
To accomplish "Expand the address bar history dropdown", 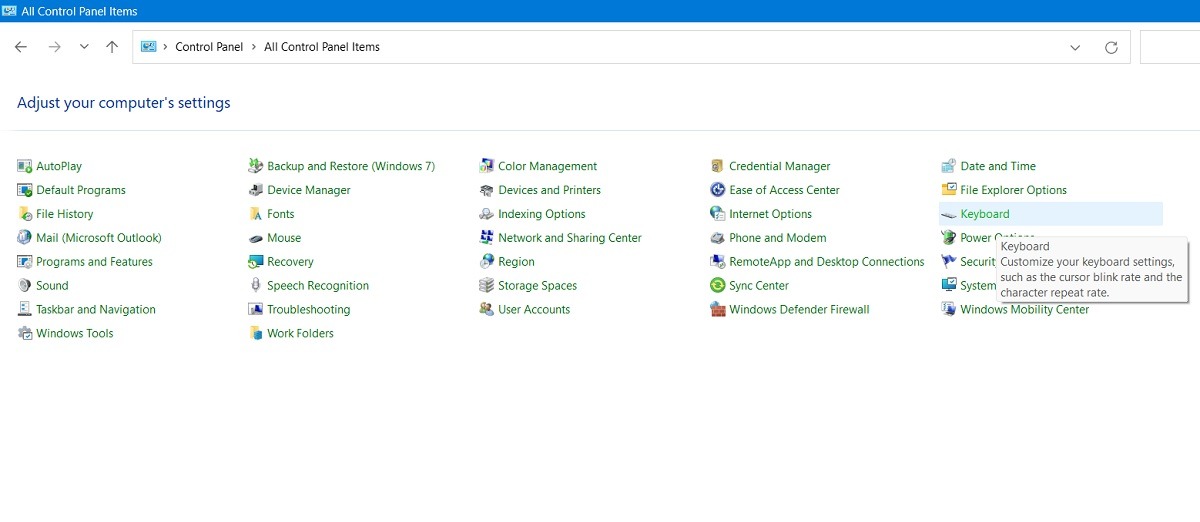I will tap(1075, 47).
